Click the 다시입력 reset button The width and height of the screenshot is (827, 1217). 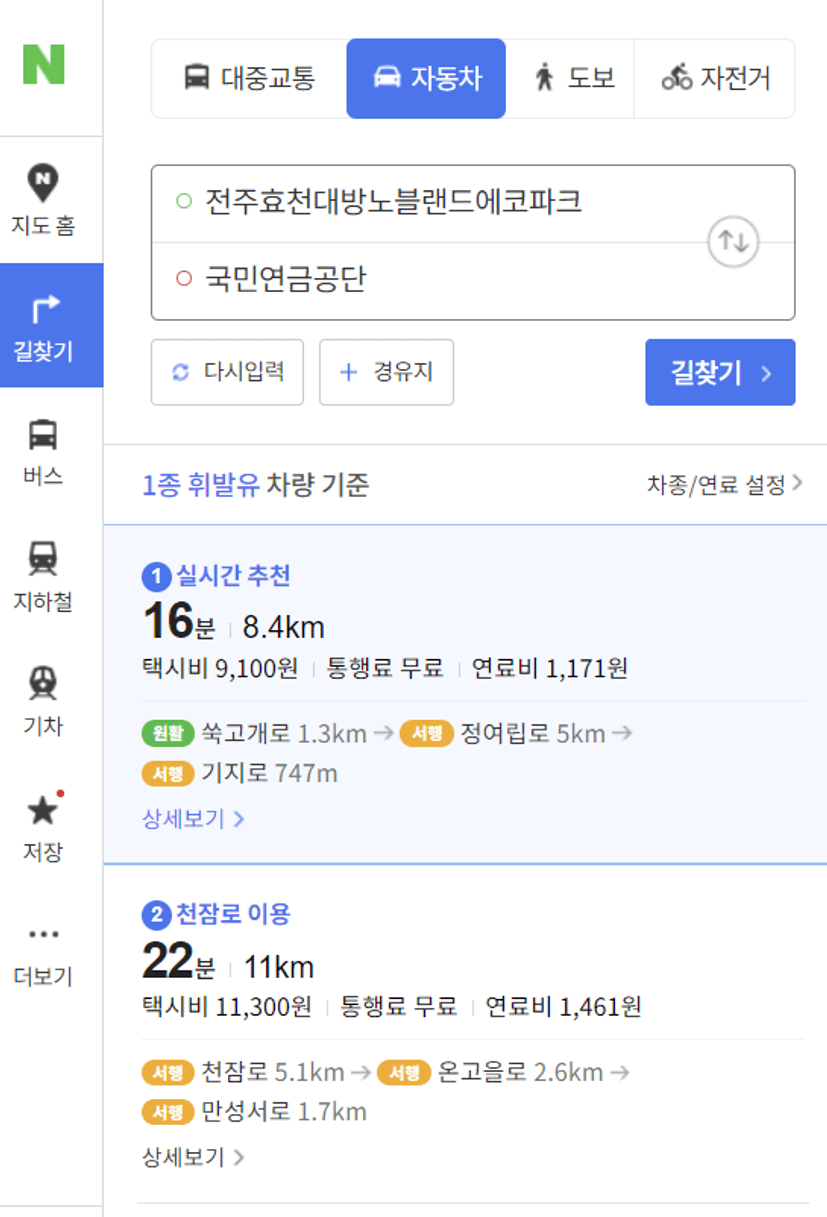point(227,372)
